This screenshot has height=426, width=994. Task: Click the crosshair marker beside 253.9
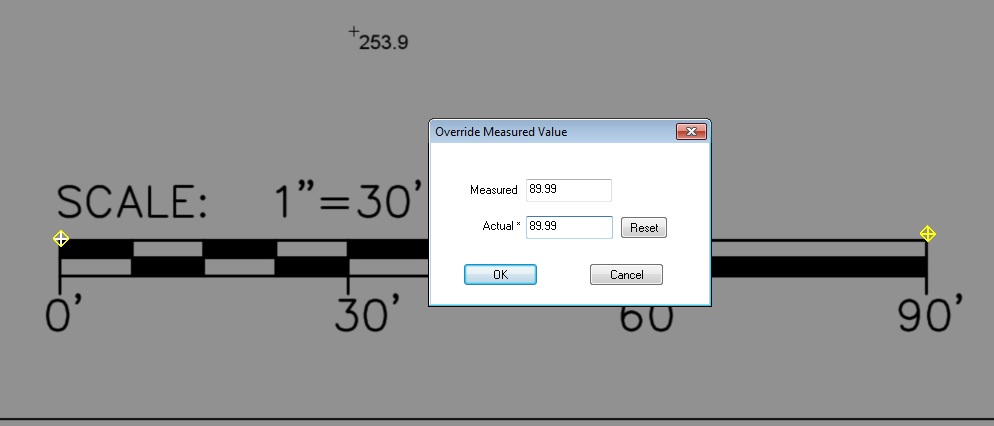(x=353, y=33)
